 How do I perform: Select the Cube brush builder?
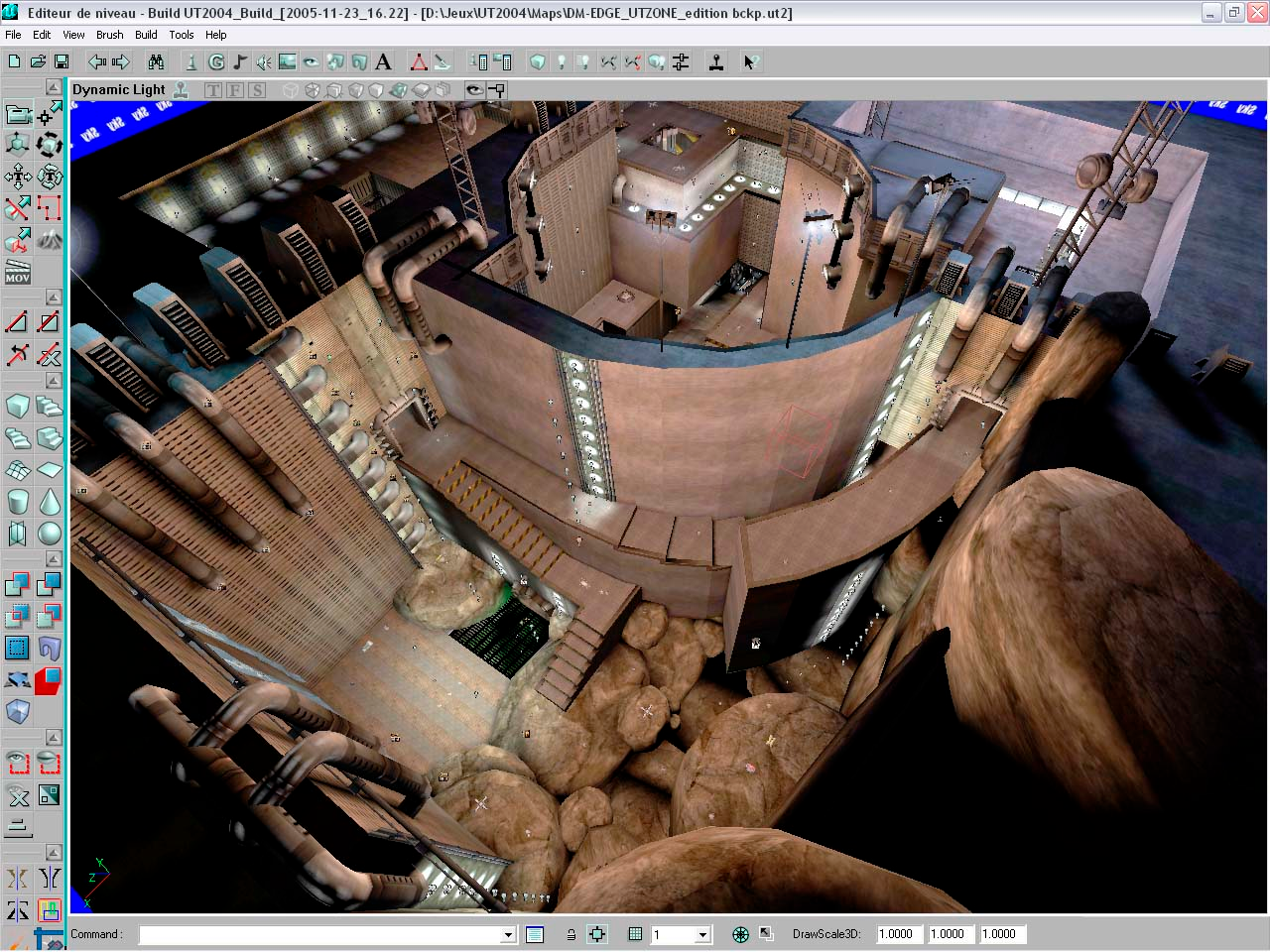(x=17, y=405)
